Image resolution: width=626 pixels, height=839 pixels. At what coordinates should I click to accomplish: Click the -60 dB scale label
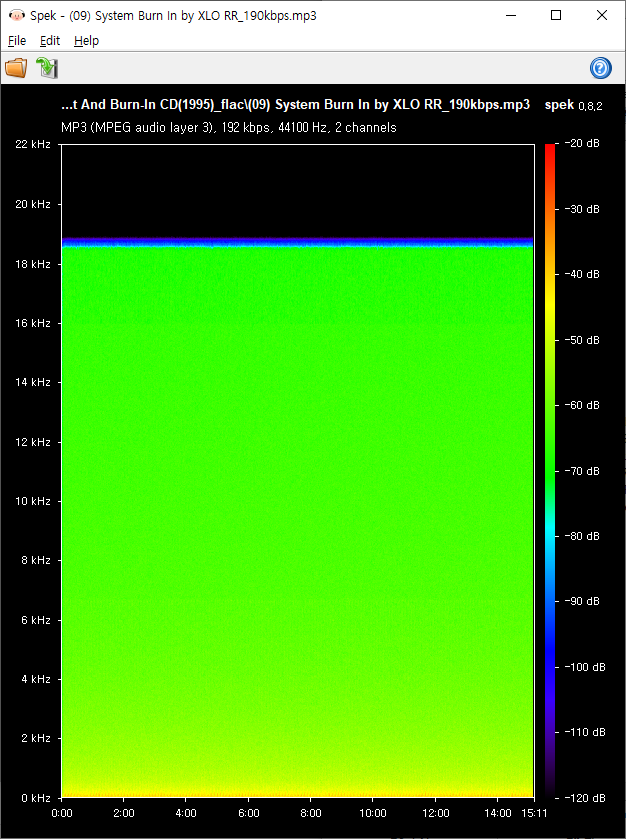tap(582, 405)
